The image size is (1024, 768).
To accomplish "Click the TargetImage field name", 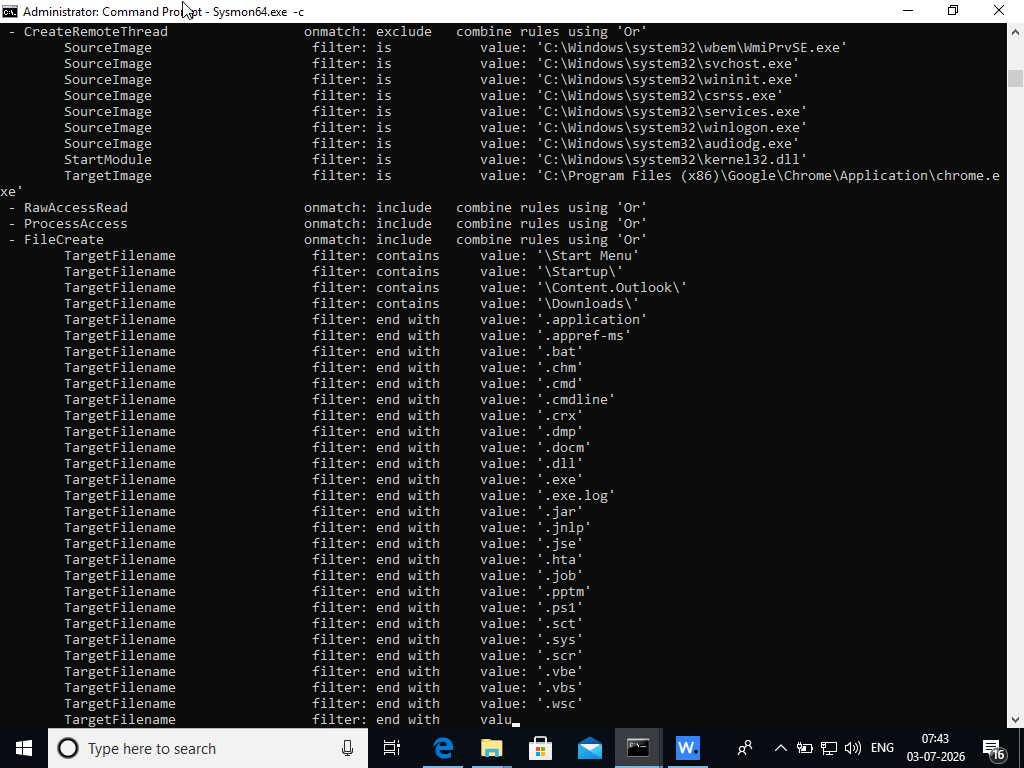I will coord(108,176).
